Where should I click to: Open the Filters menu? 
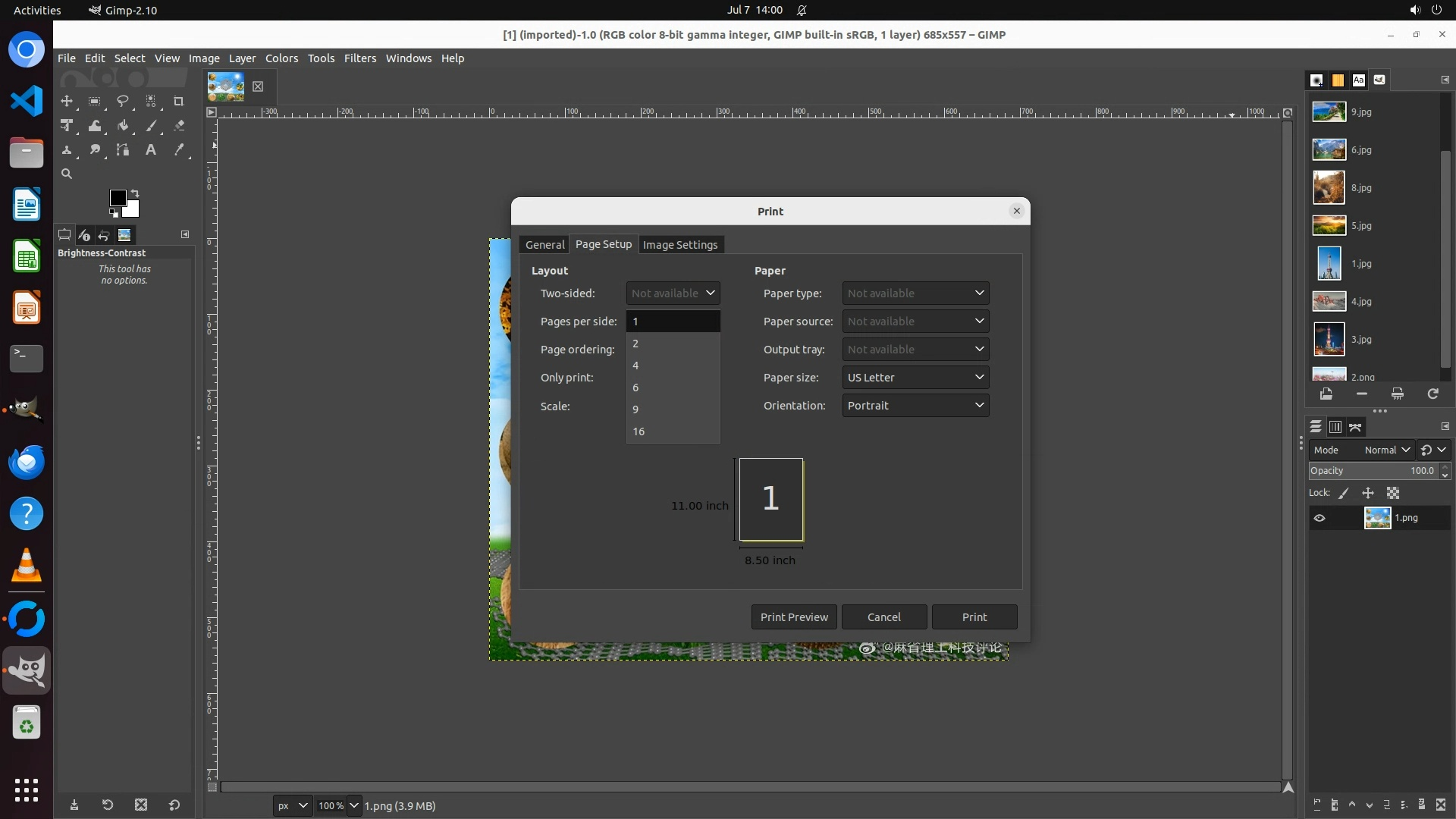click(359, 58)
